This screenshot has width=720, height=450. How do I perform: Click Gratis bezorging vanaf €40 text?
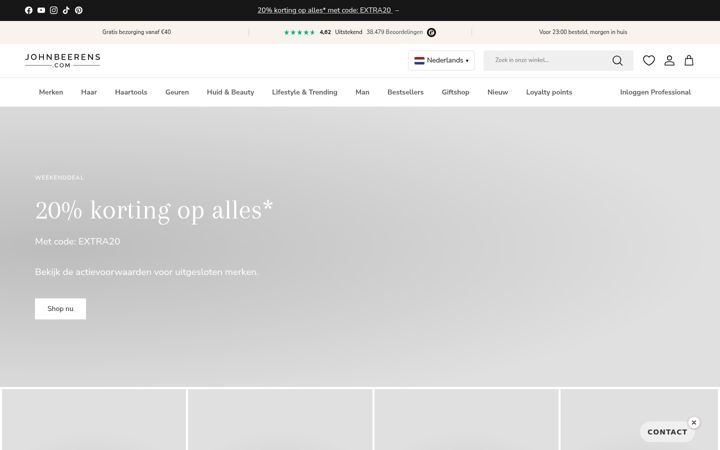136,32
